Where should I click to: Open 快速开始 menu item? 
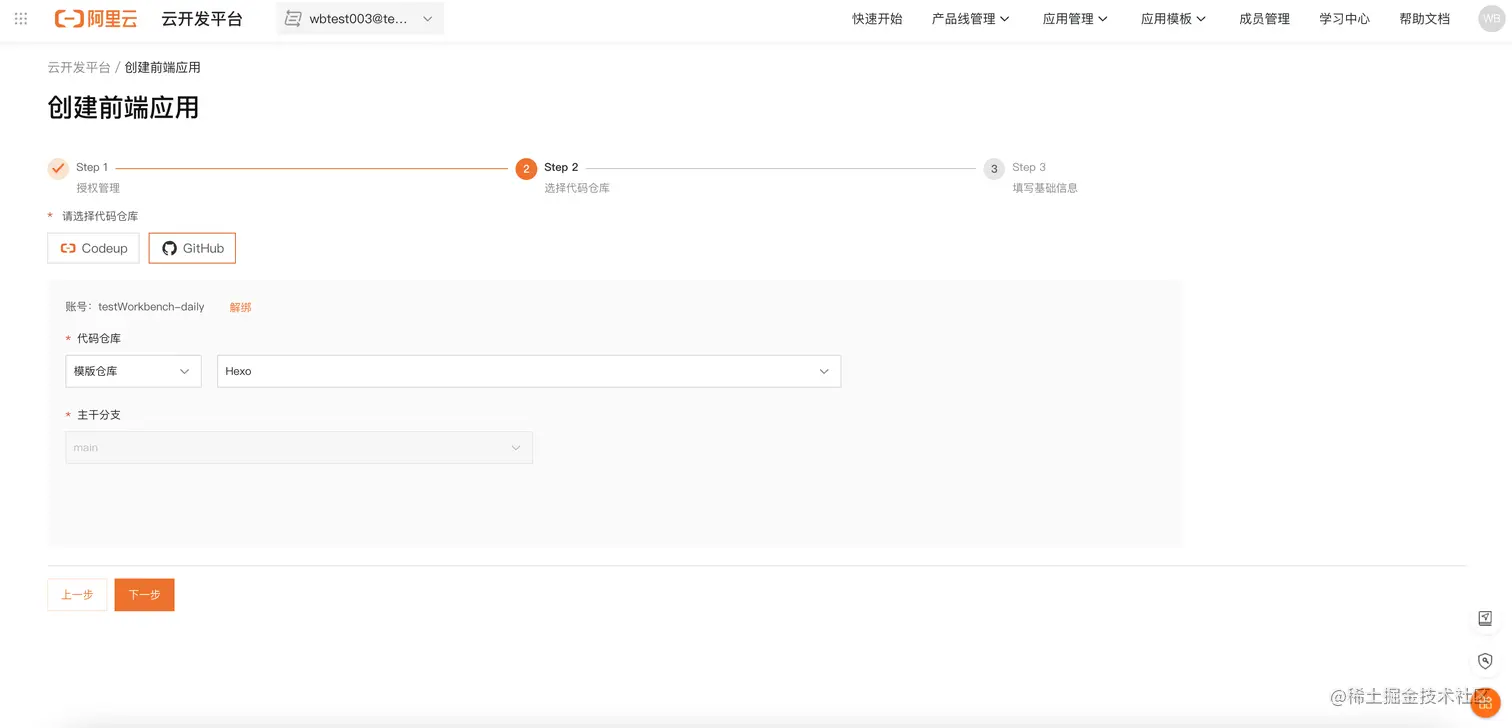click(877, 19)
